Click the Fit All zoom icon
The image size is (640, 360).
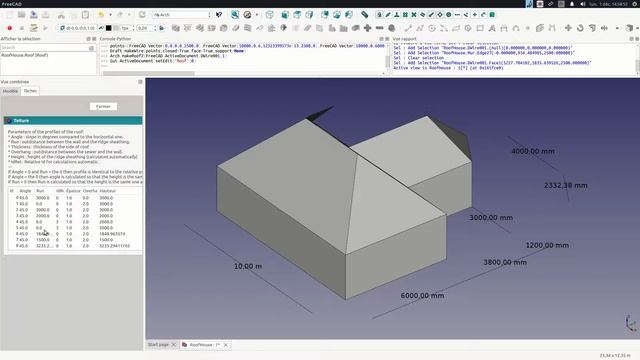(x=235, y=15)
